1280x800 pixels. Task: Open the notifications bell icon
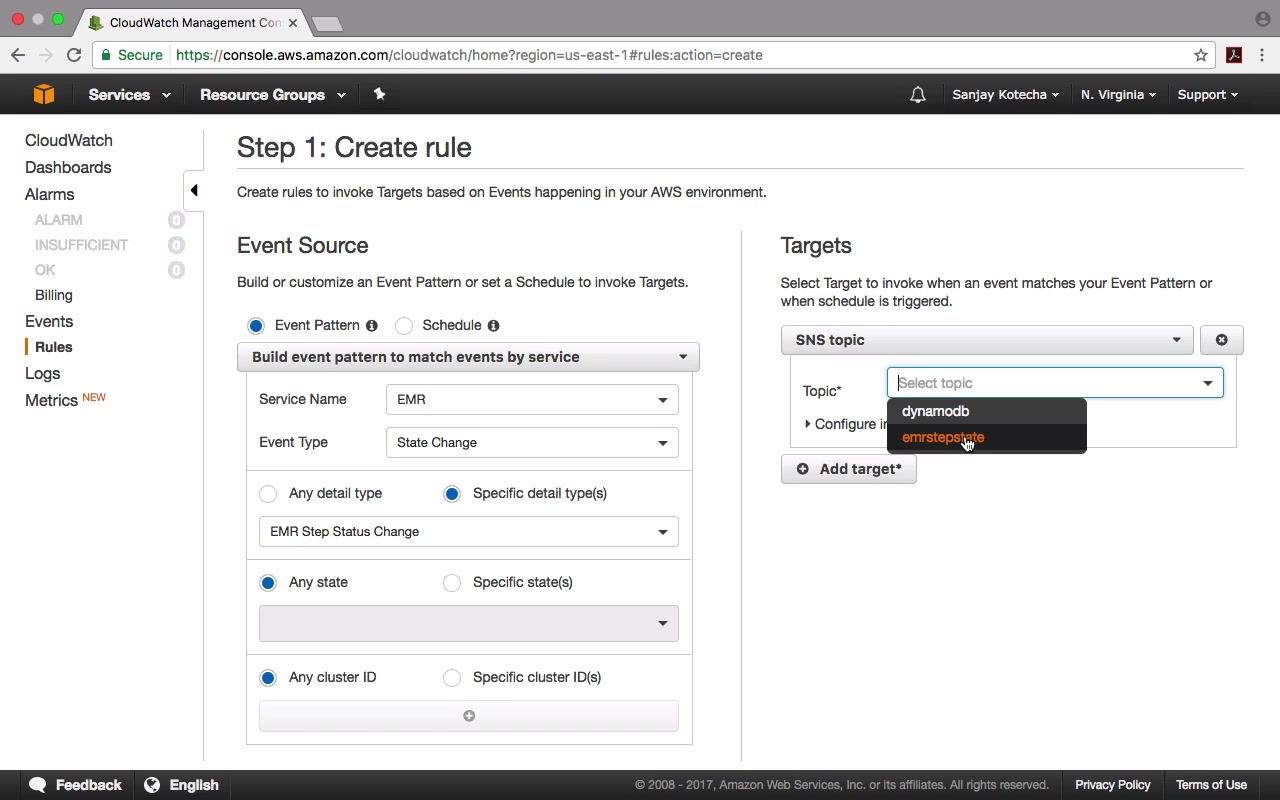pyautogui.click(x=917, y=95)
